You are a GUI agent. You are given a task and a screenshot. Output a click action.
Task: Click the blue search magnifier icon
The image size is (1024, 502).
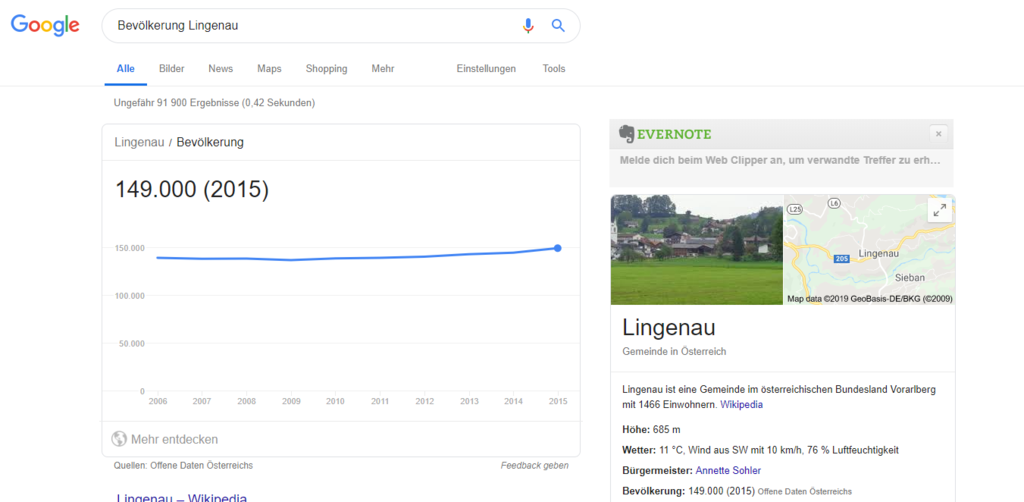click(559, 26)
